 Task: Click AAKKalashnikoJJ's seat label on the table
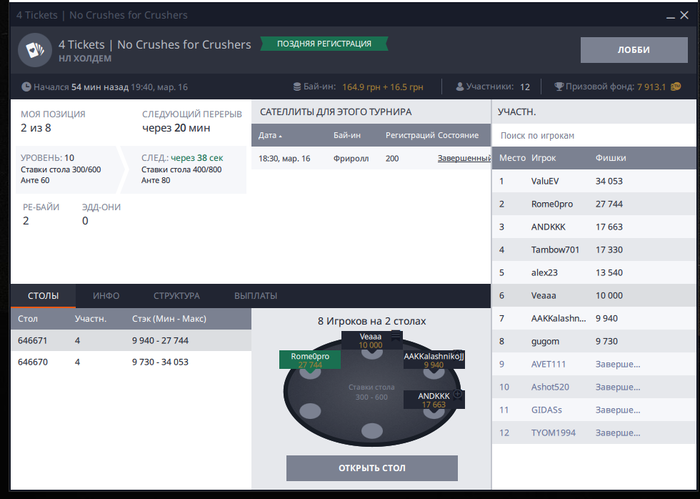pyautogui.click(x=434, y=360)
